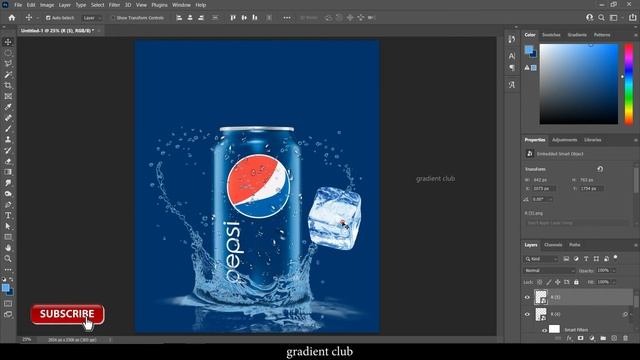Toggle the lock all padlock button

tap(576, 282)
